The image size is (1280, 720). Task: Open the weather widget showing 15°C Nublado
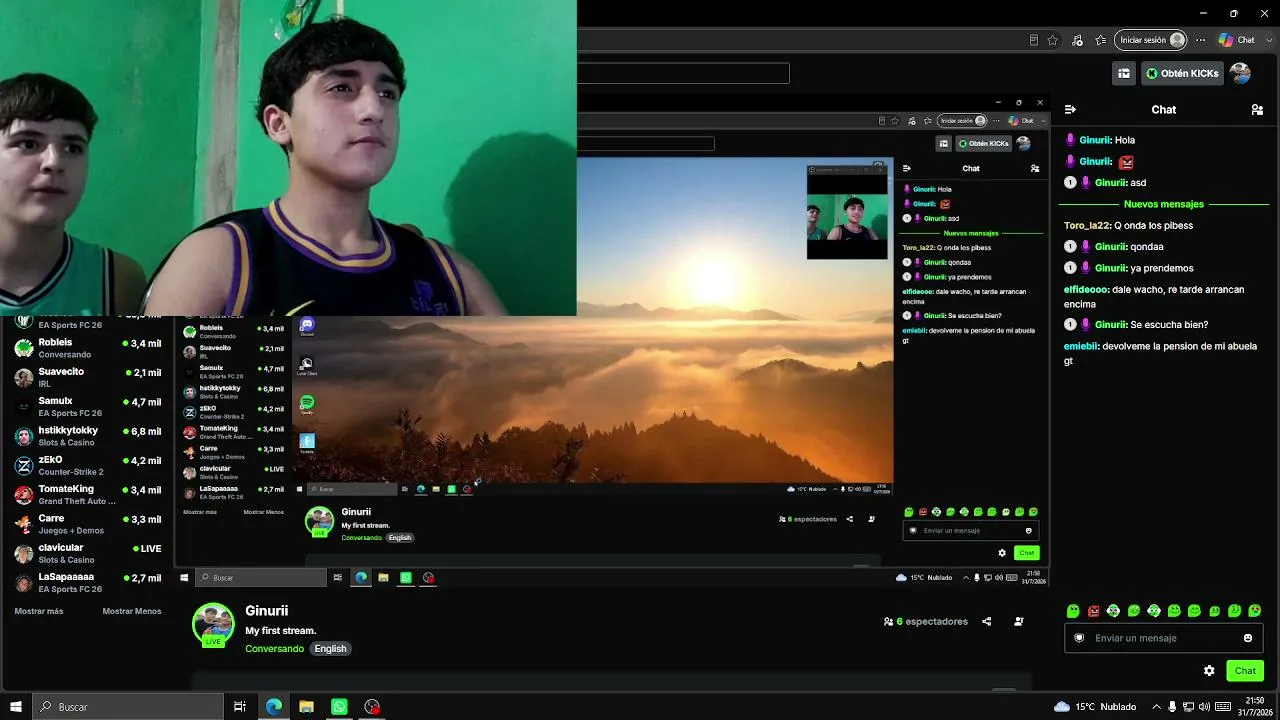click(x=1097, y=707)
